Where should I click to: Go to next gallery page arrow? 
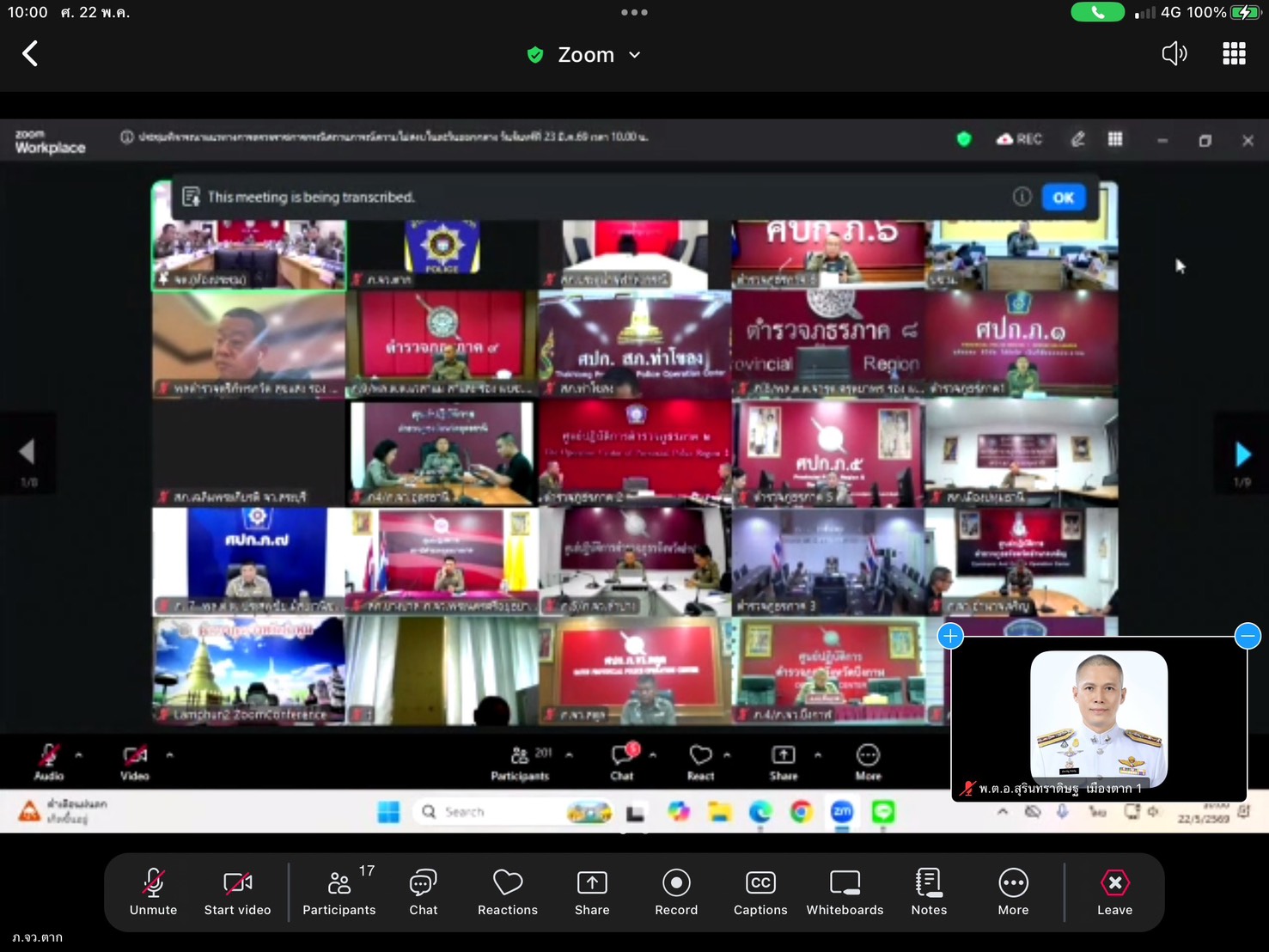(1242, 454)
